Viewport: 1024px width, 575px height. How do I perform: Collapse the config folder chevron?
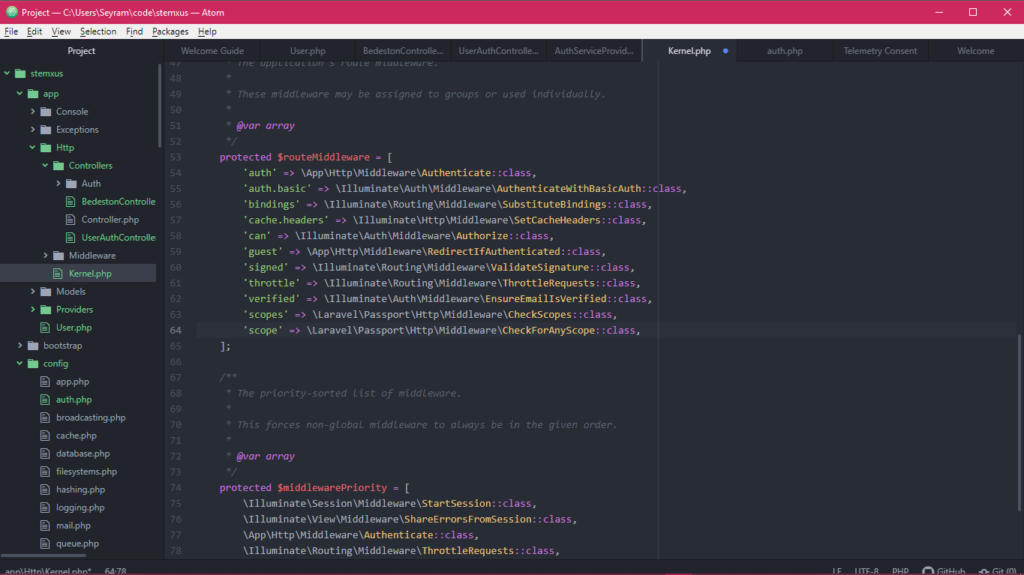coord(20,363)
